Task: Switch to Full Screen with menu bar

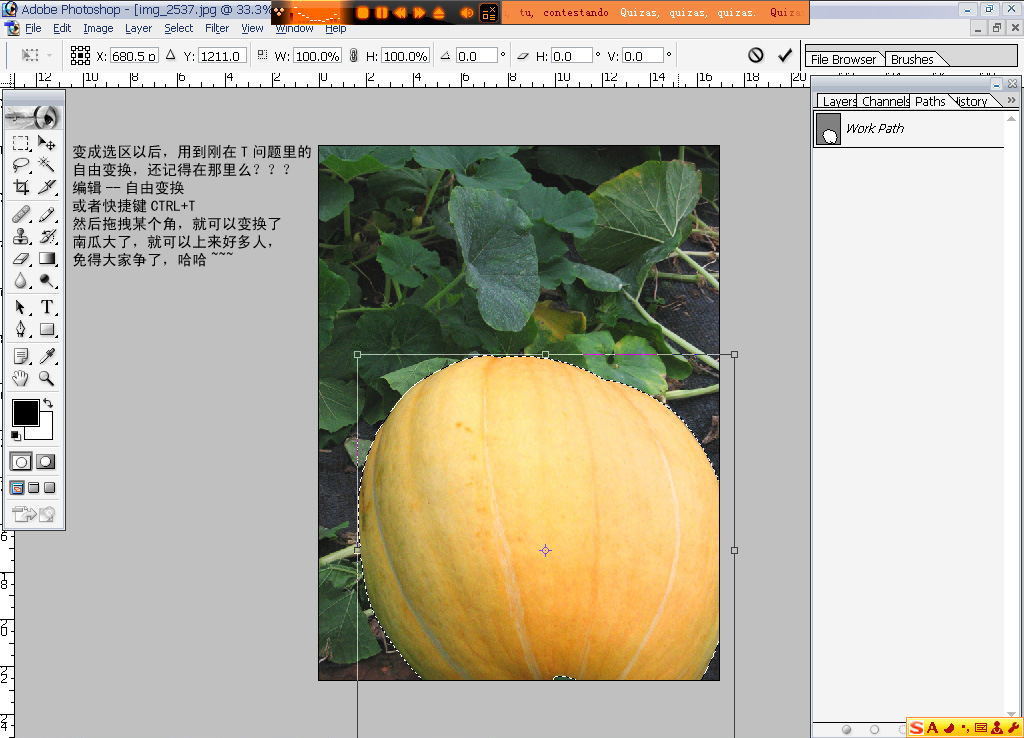Action: click(33, 488)
